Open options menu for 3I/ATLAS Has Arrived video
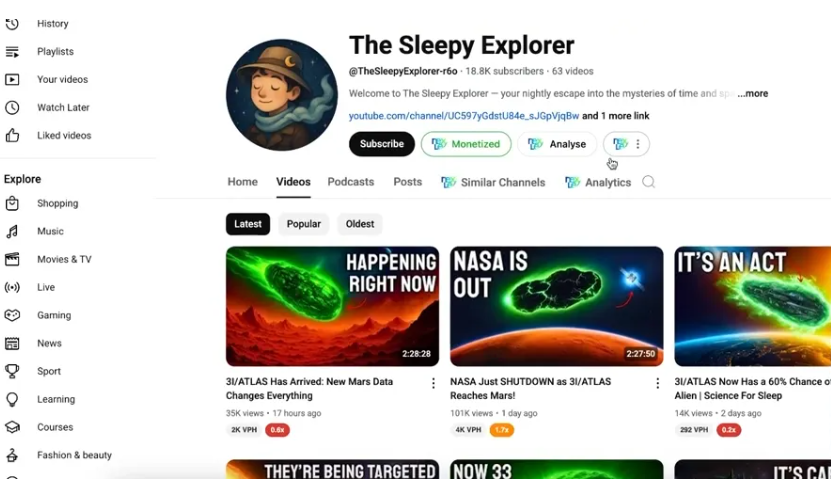The image size is (831, 490). point(433,383)
